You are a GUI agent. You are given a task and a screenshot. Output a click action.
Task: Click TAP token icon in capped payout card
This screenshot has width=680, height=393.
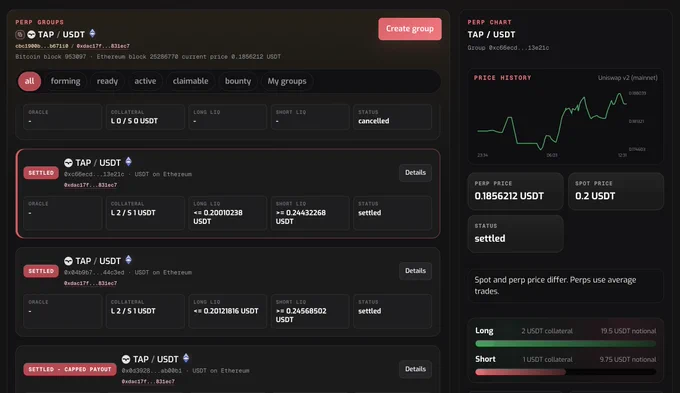(x=126, y=359)
